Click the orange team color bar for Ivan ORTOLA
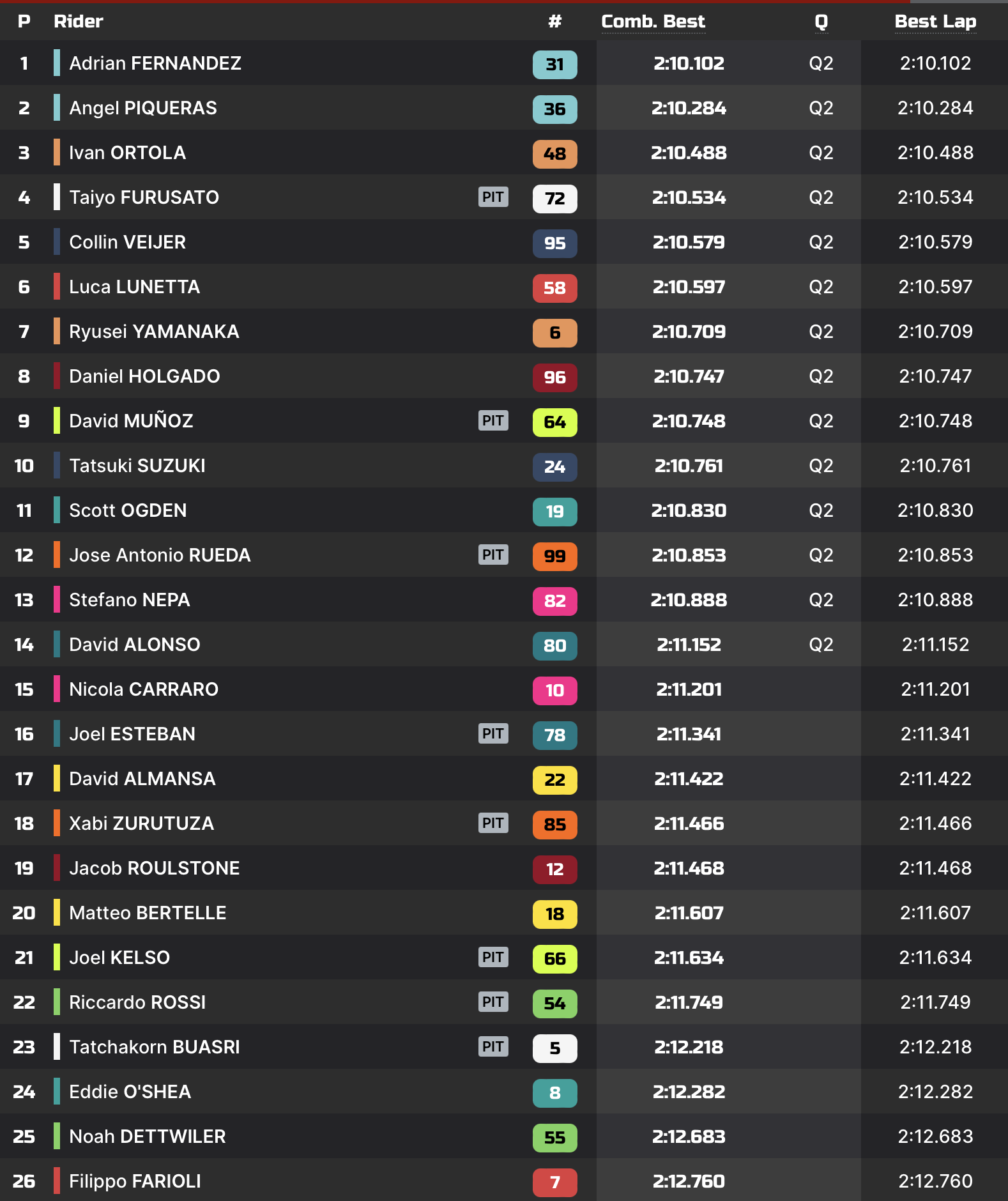The height and width of the screenshot is (1201, 1008). (x=57, y=153)
